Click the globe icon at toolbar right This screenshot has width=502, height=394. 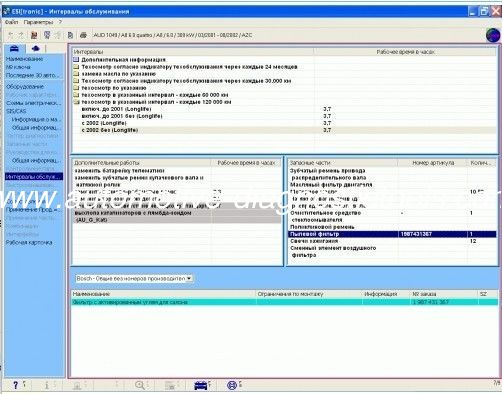click(493, 35)
